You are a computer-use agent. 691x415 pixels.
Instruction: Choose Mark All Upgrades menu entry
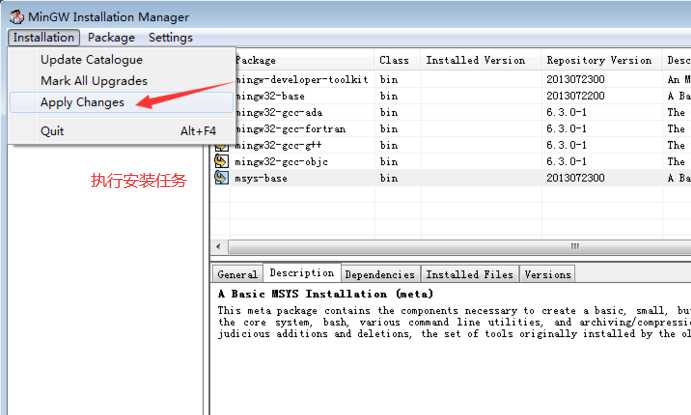tap(121, 81)
